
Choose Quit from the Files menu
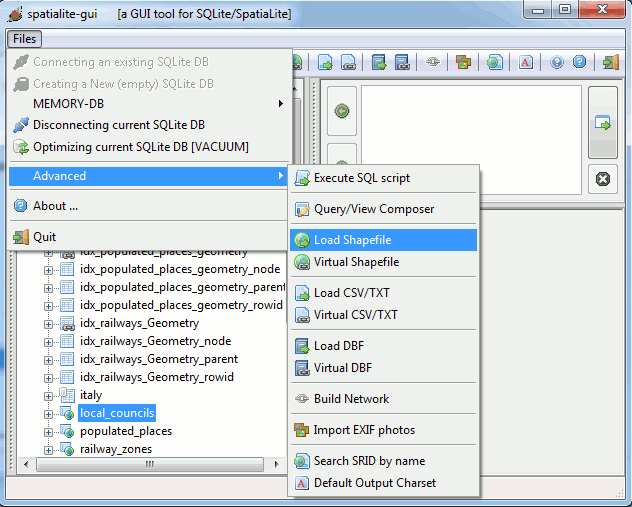[149, 237]
